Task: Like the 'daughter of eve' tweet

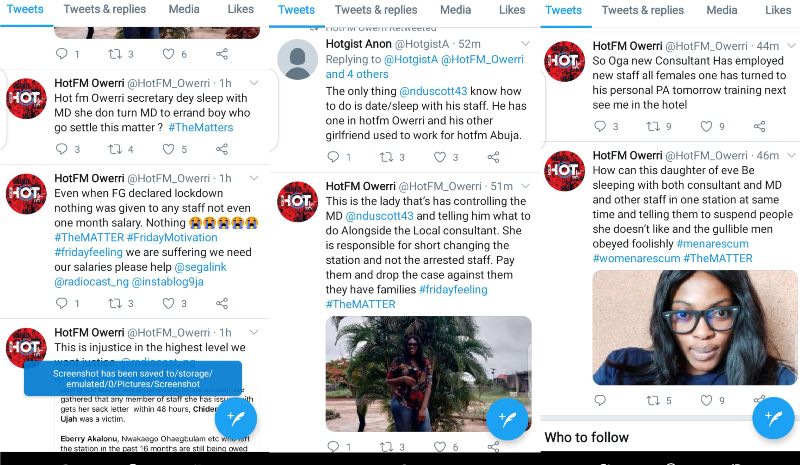Action: click(x=710, y=400)
